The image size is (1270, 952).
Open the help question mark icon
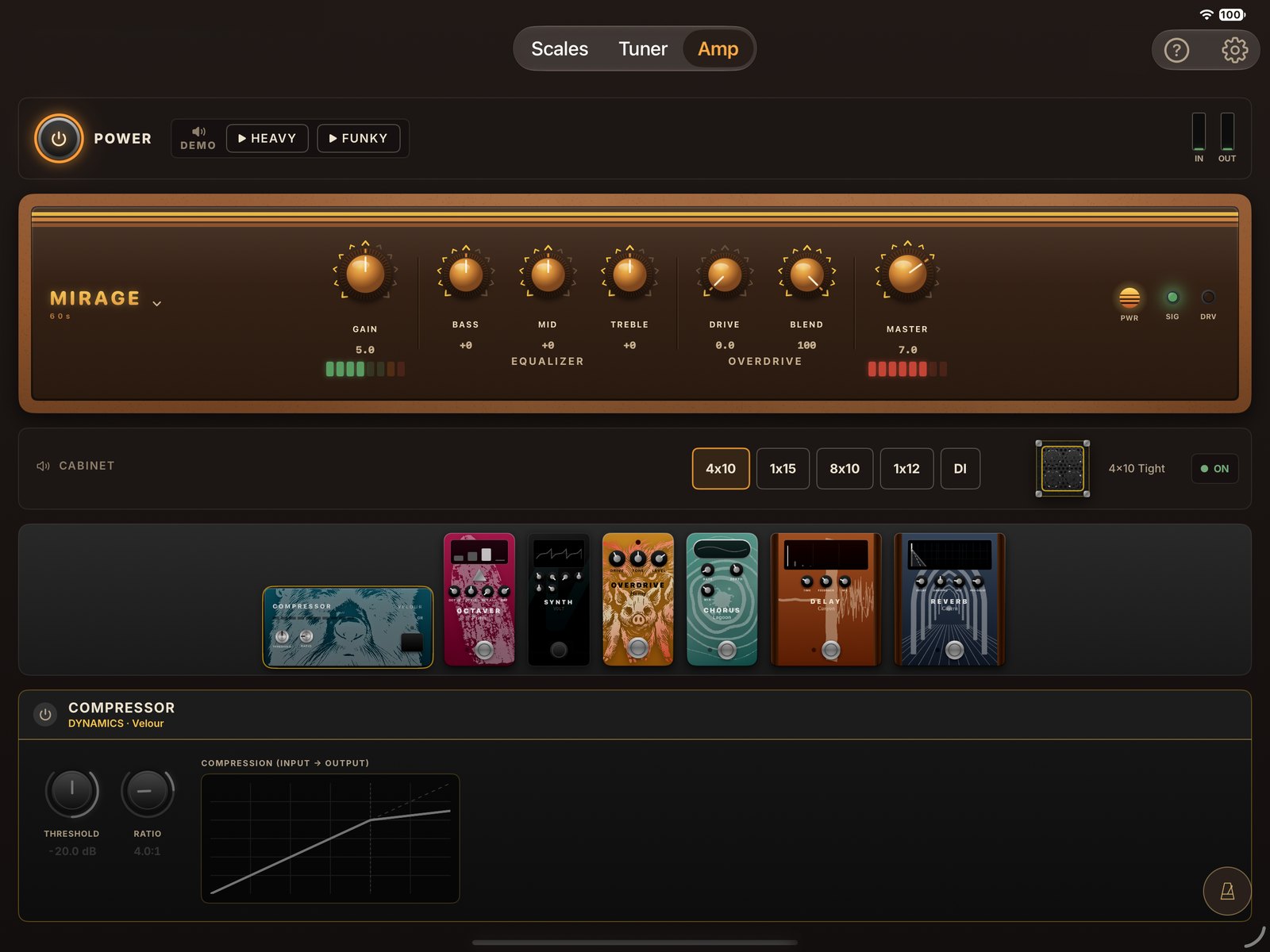(1176, 51)
